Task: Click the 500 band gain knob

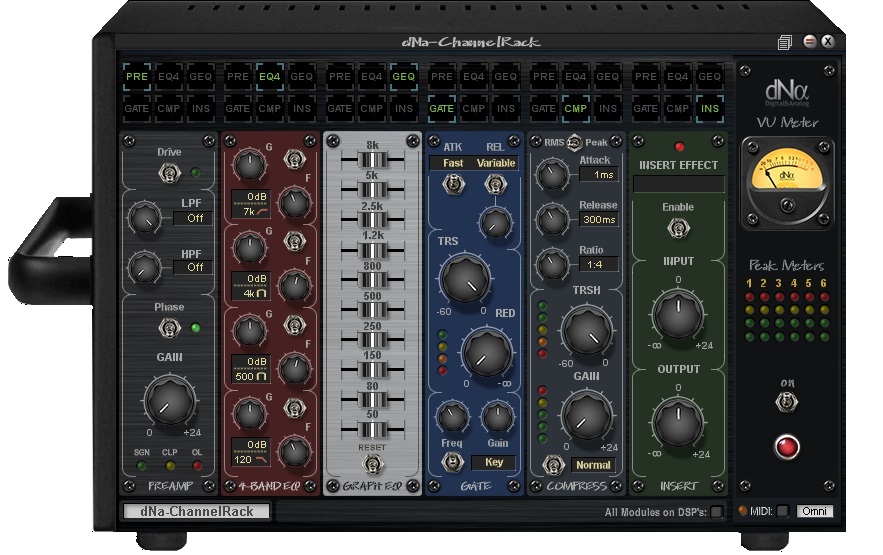Action: click(249, 330)
